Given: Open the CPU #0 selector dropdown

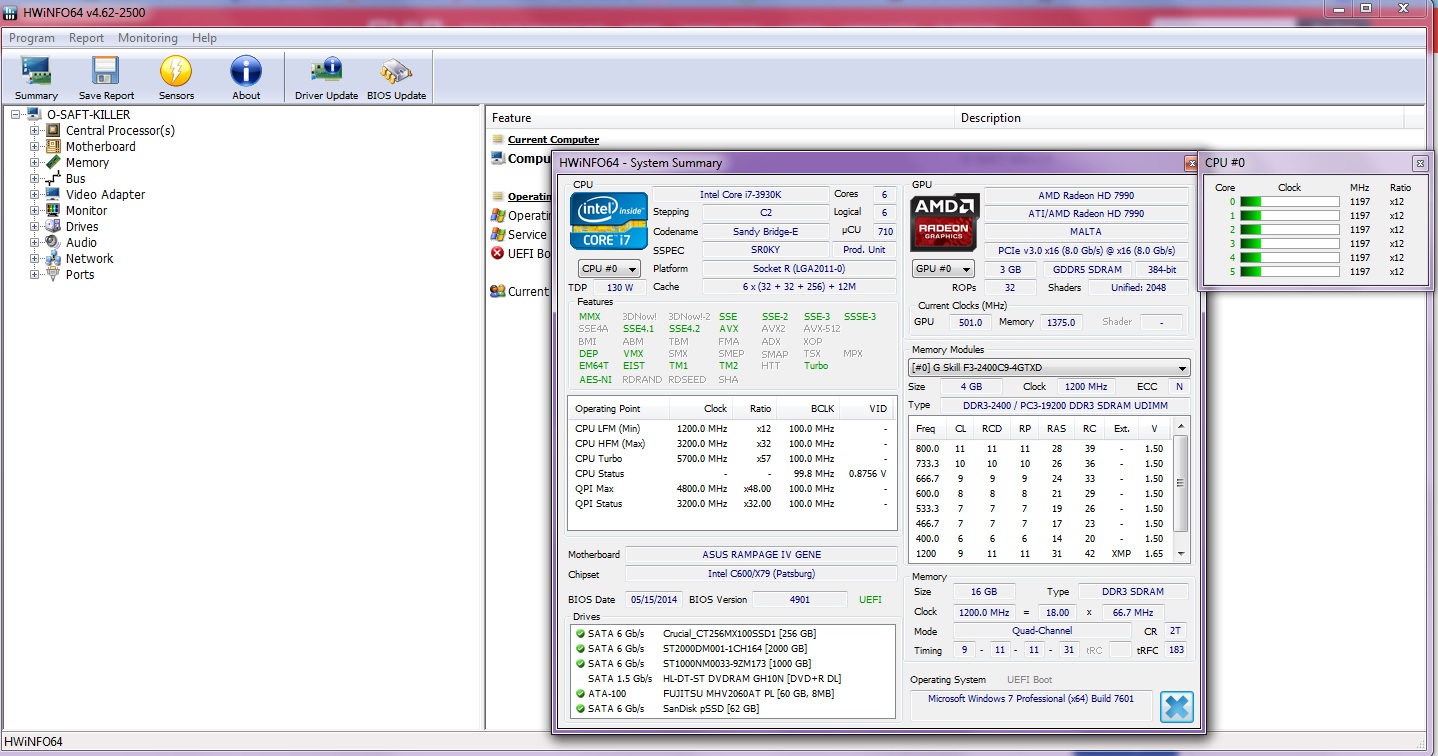Looking at the screenshot, I should tap(609, 269).
